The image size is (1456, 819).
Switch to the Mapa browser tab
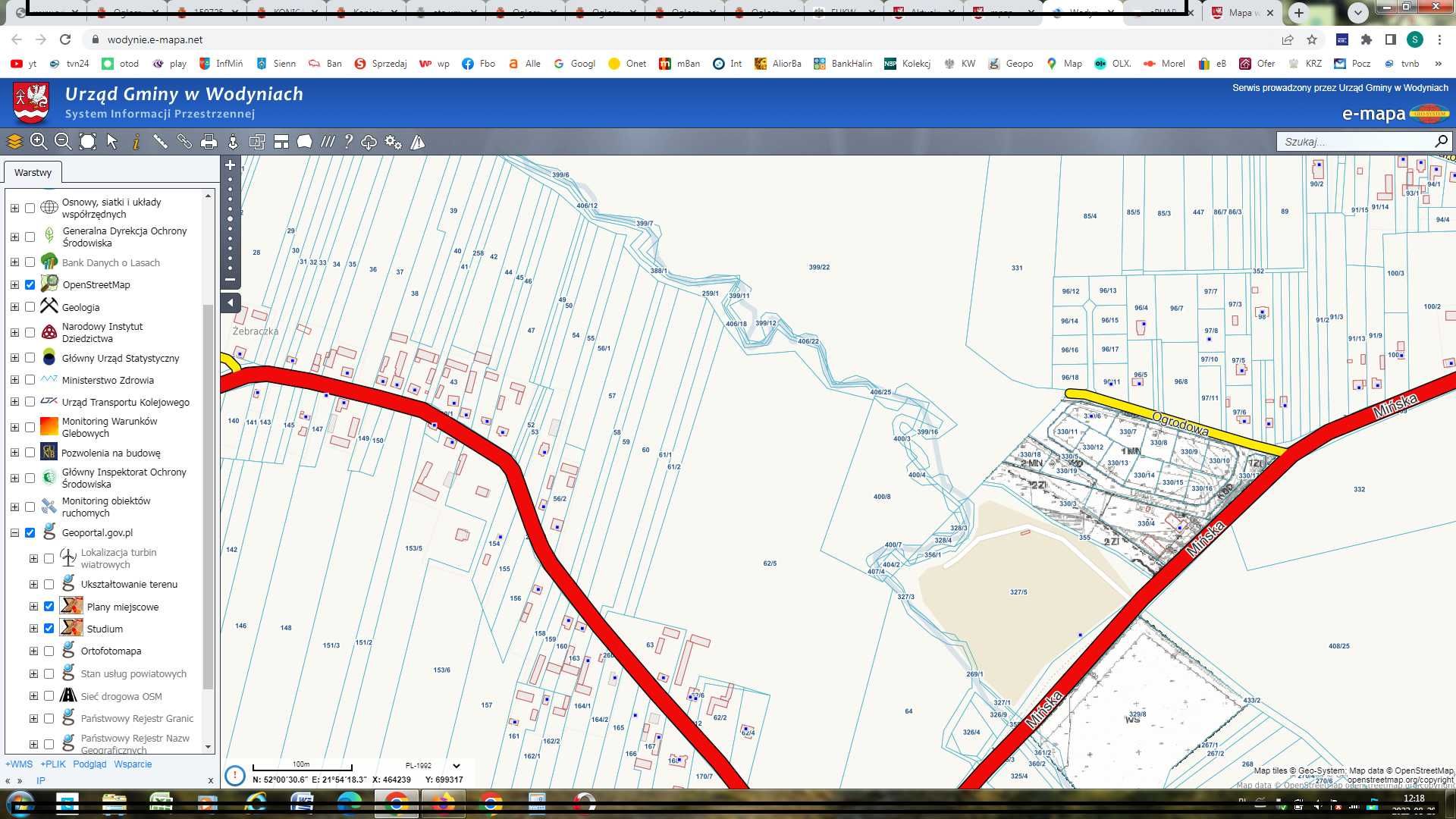point(1242,13)
